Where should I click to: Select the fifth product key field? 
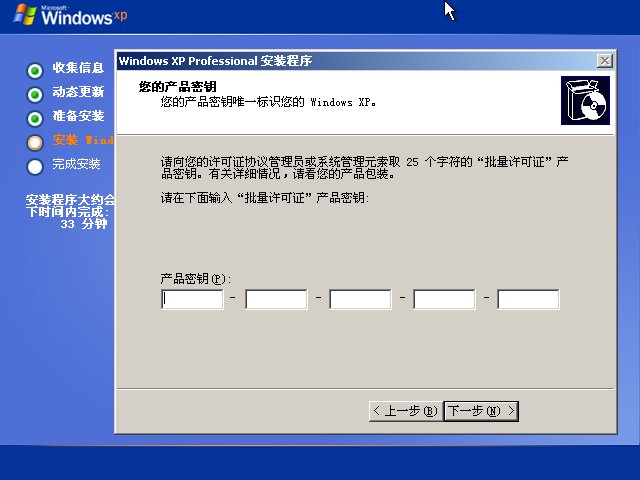(x=528, y=299)
